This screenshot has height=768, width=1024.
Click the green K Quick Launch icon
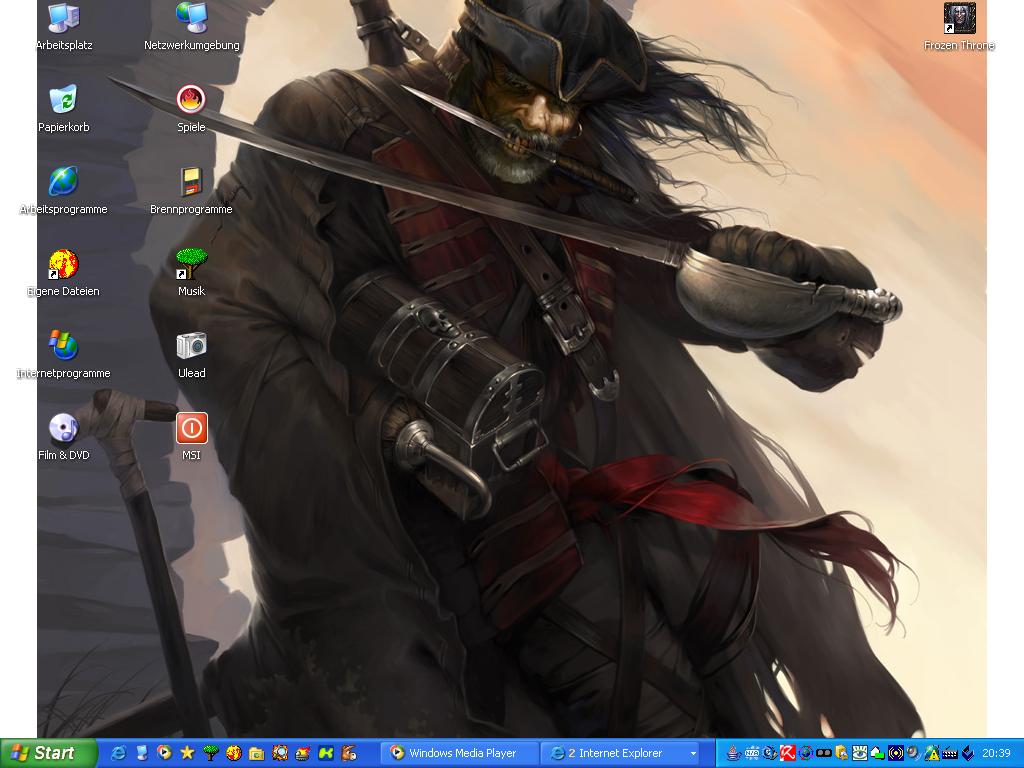(x=325, y=753)
